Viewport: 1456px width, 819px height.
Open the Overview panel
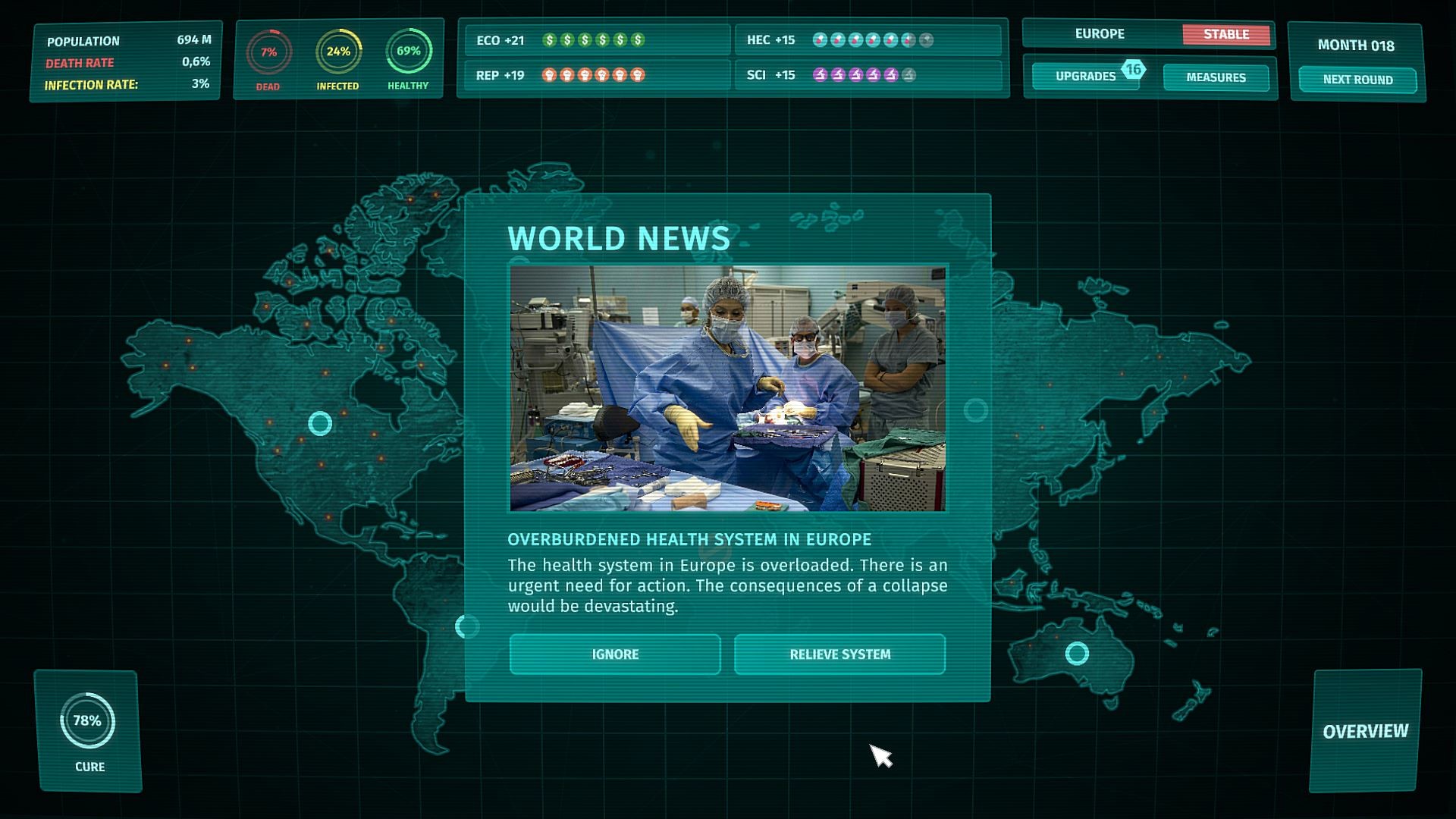[x=1365, y=731]
